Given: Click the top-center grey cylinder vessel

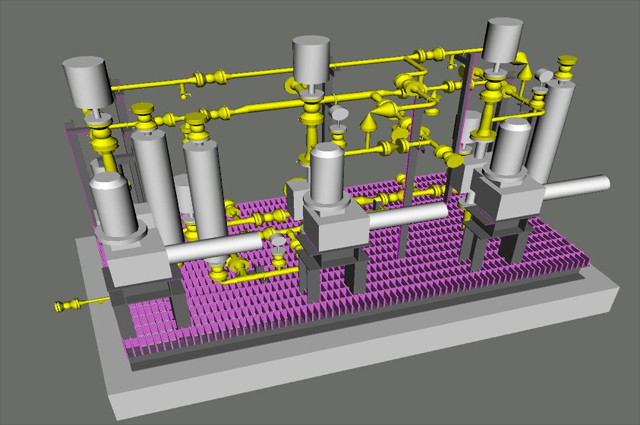Looking at the screenshot, I should (x=311, y=60).
